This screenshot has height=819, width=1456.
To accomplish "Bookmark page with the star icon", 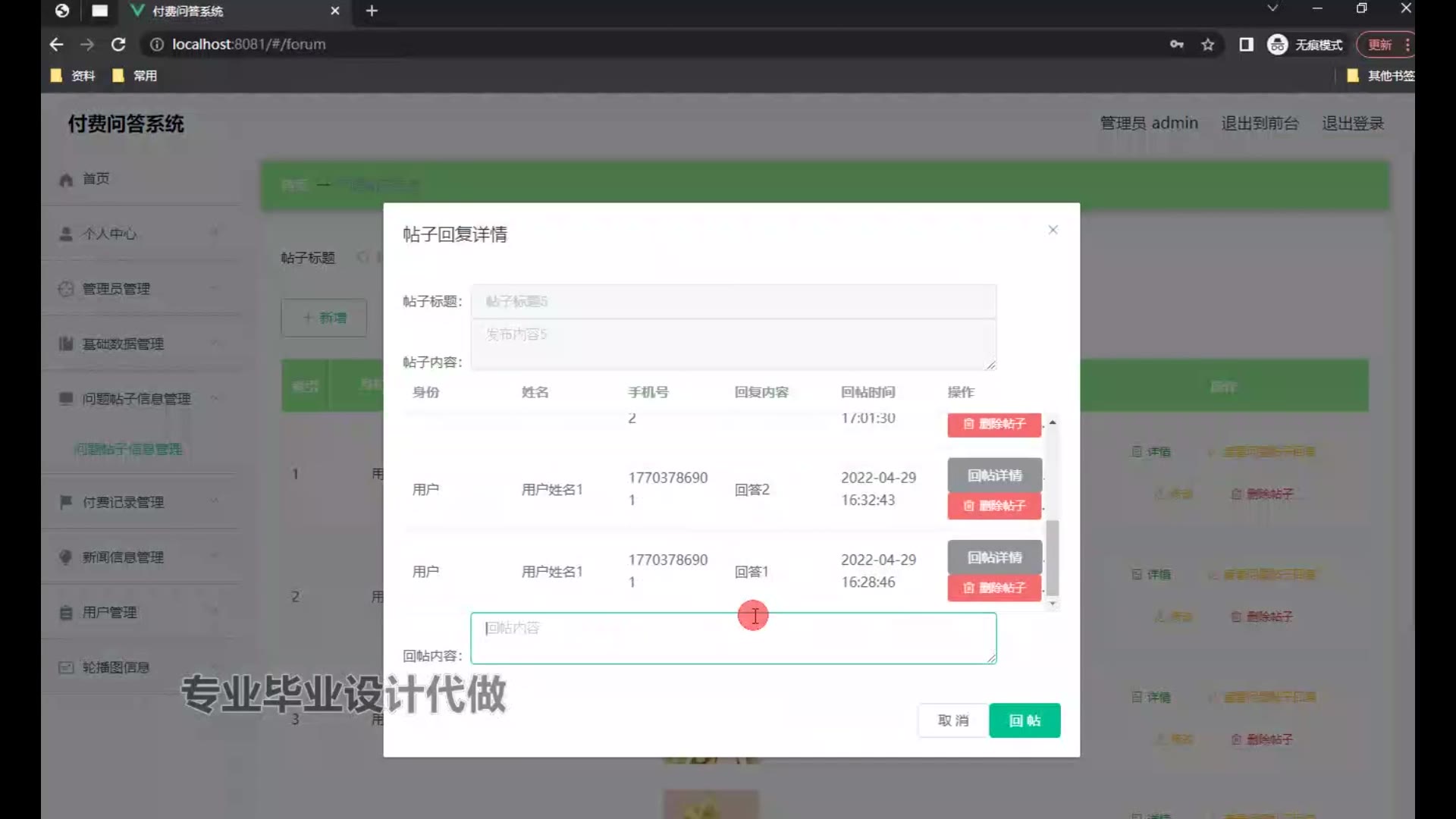I will click(x=1208, y=45).
